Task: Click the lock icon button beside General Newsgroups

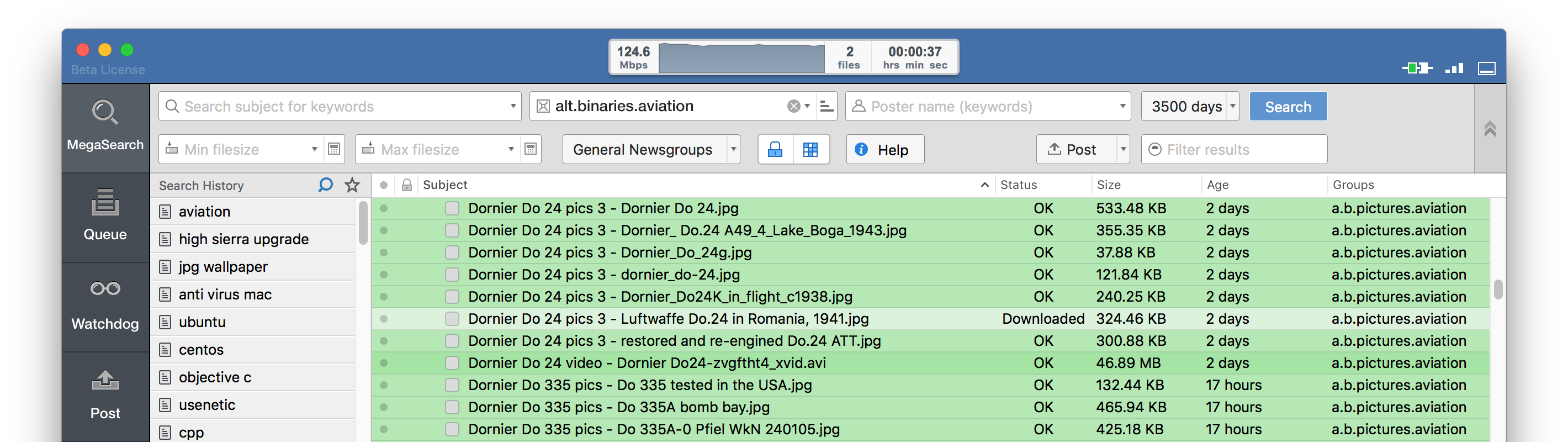Action: coord(775,150)
